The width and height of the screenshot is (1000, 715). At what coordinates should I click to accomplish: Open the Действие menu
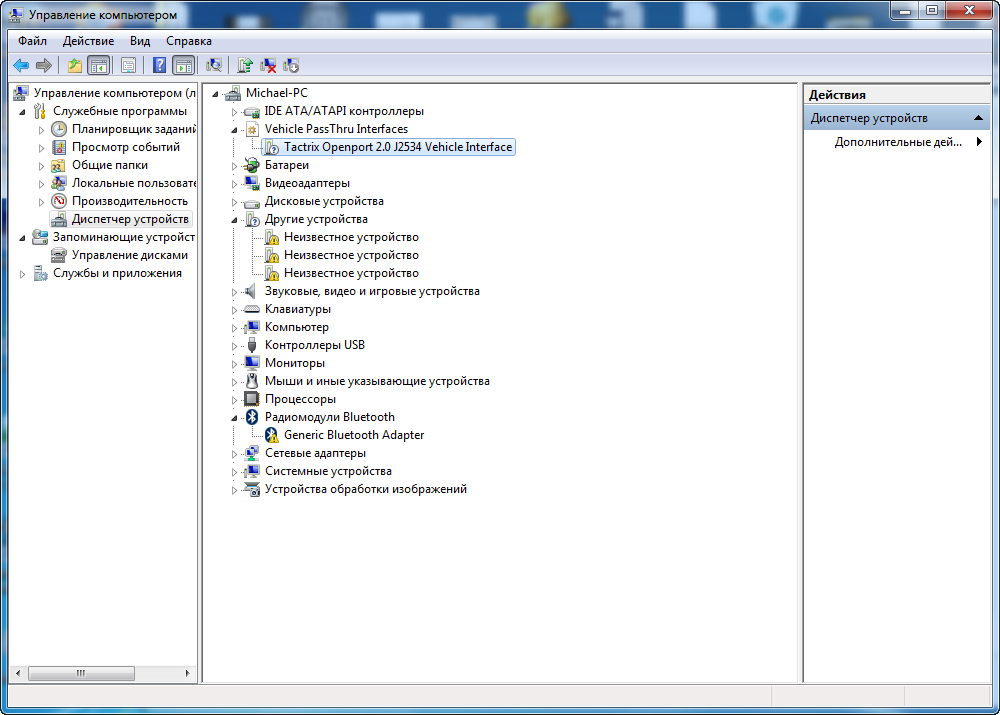(x=88, y=41)
